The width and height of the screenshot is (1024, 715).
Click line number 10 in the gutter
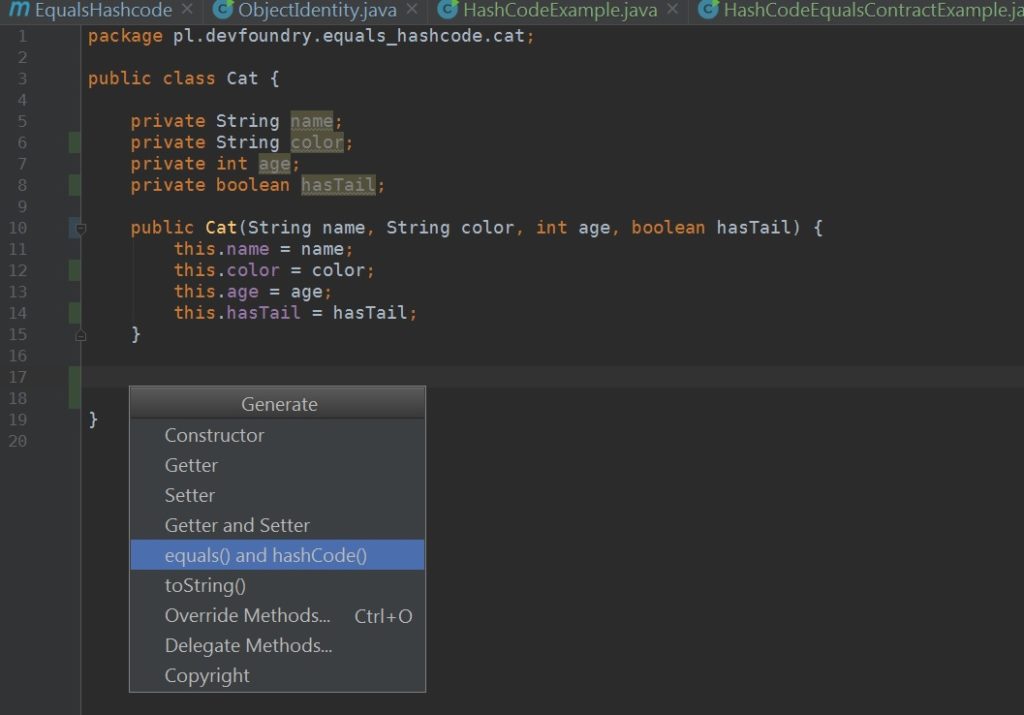tap(18, 228)
